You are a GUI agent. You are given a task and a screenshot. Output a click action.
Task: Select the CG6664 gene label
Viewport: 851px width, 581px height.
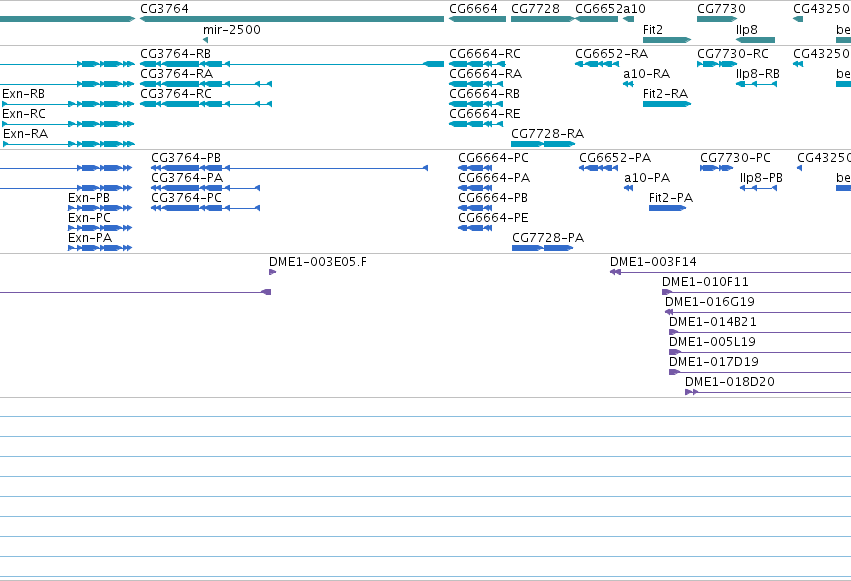coord(473,9)
